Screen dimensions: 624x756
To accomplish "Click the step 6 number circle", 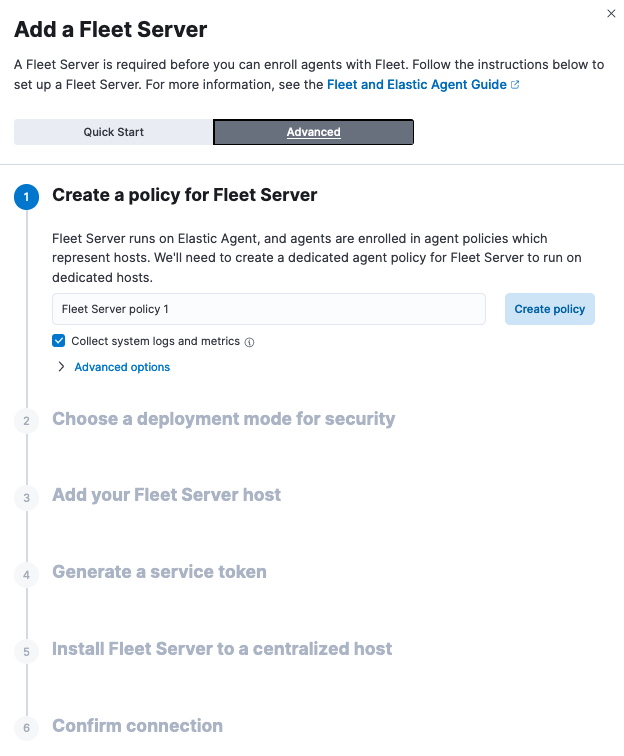I will pos(27,727).
